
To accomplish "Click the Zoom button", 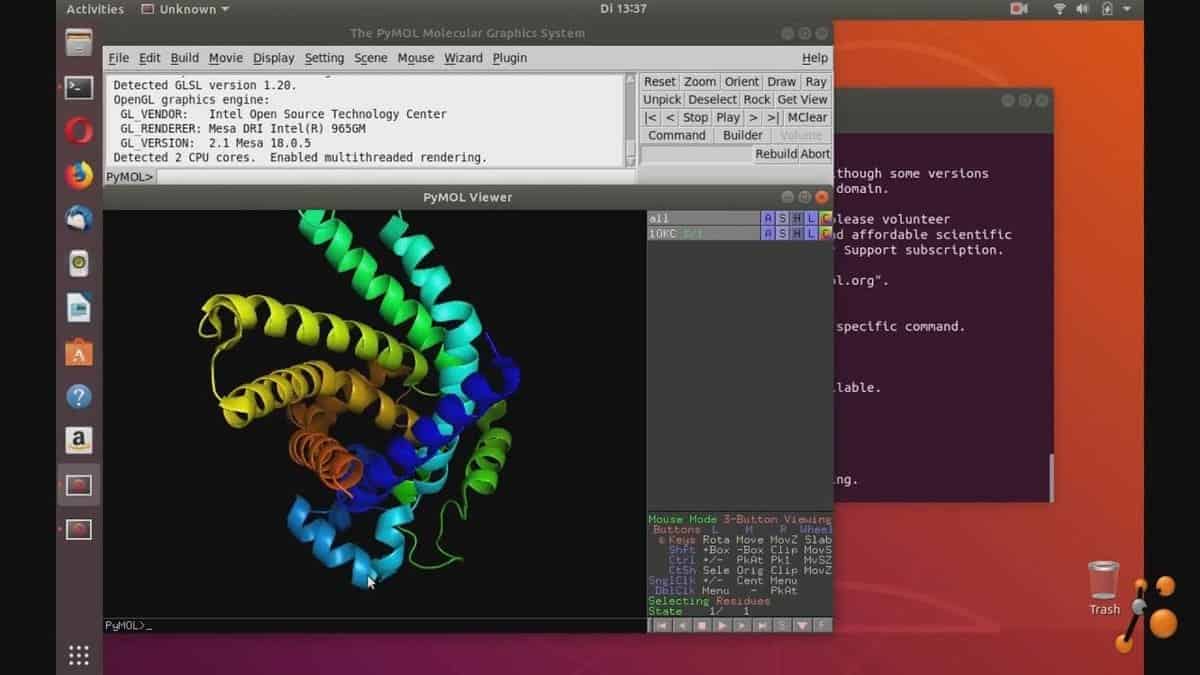I will pos(700,82).
